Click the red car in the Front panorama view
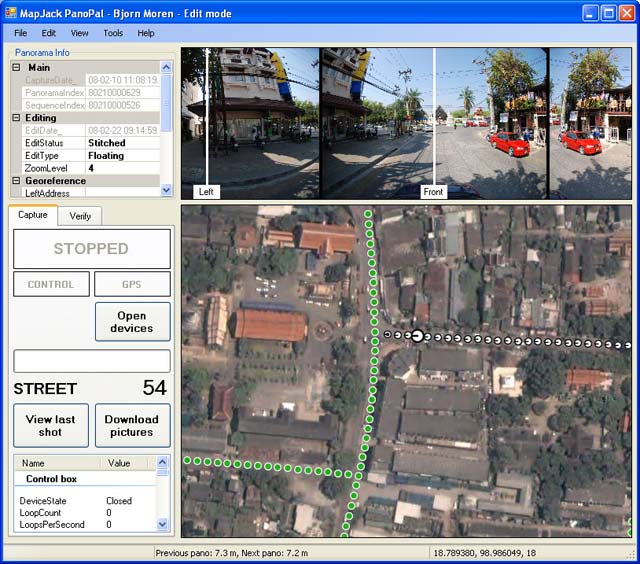640x564 pixels. pyautogui.click(x=510, y=145)
